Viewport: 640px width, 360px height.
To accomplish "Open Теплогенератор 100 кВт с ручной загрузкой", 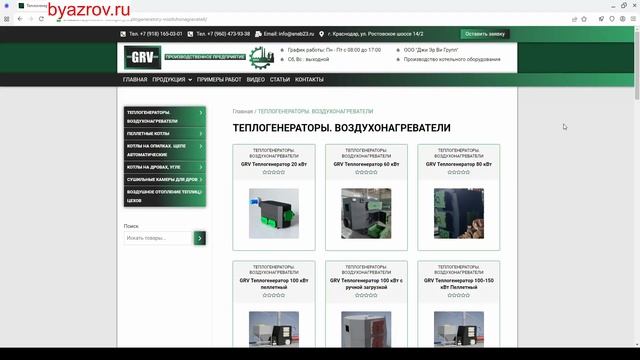I will 366,284.
